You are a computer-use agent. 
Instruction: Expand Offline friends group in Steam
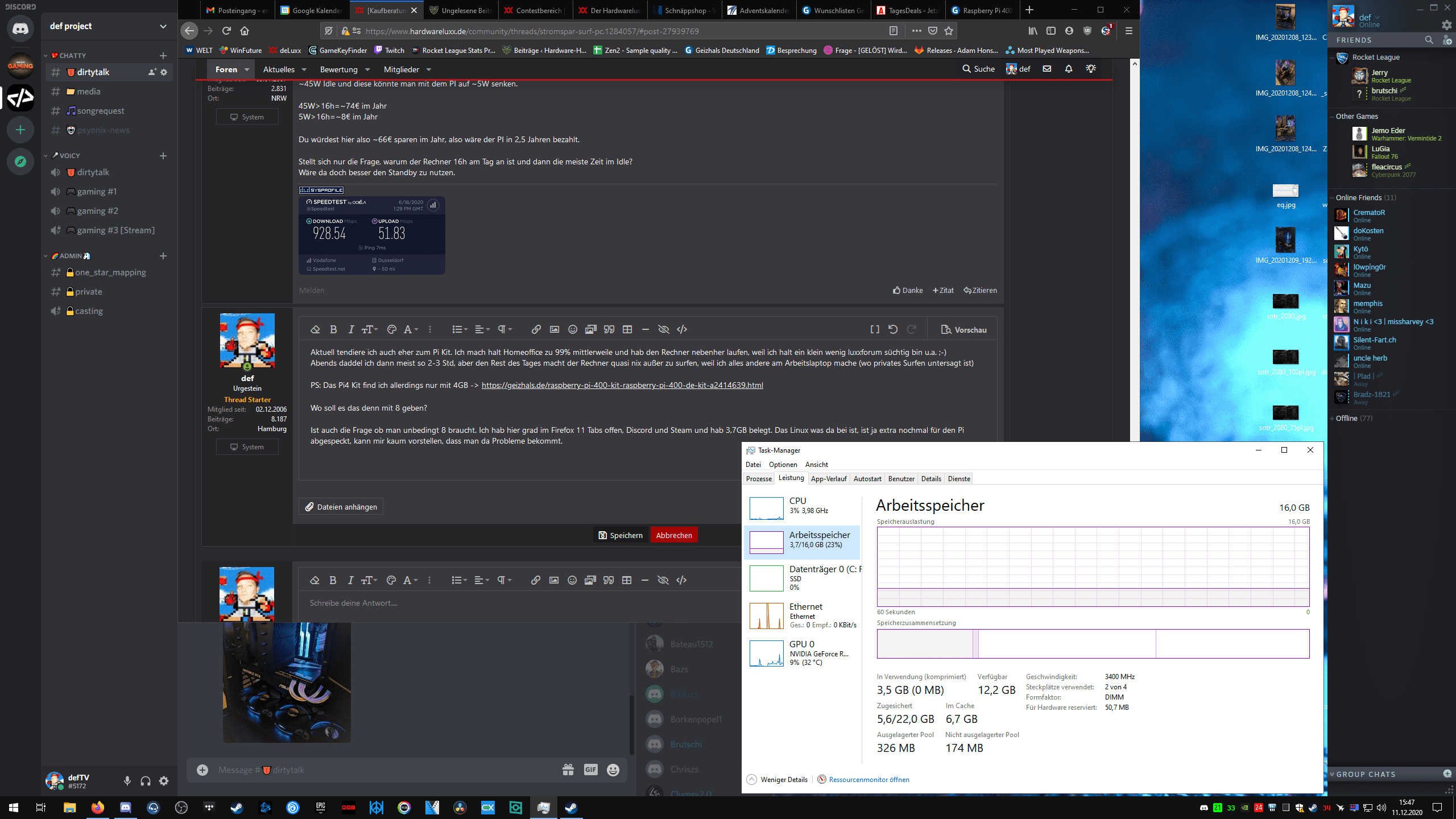[x=1351, y=418]
